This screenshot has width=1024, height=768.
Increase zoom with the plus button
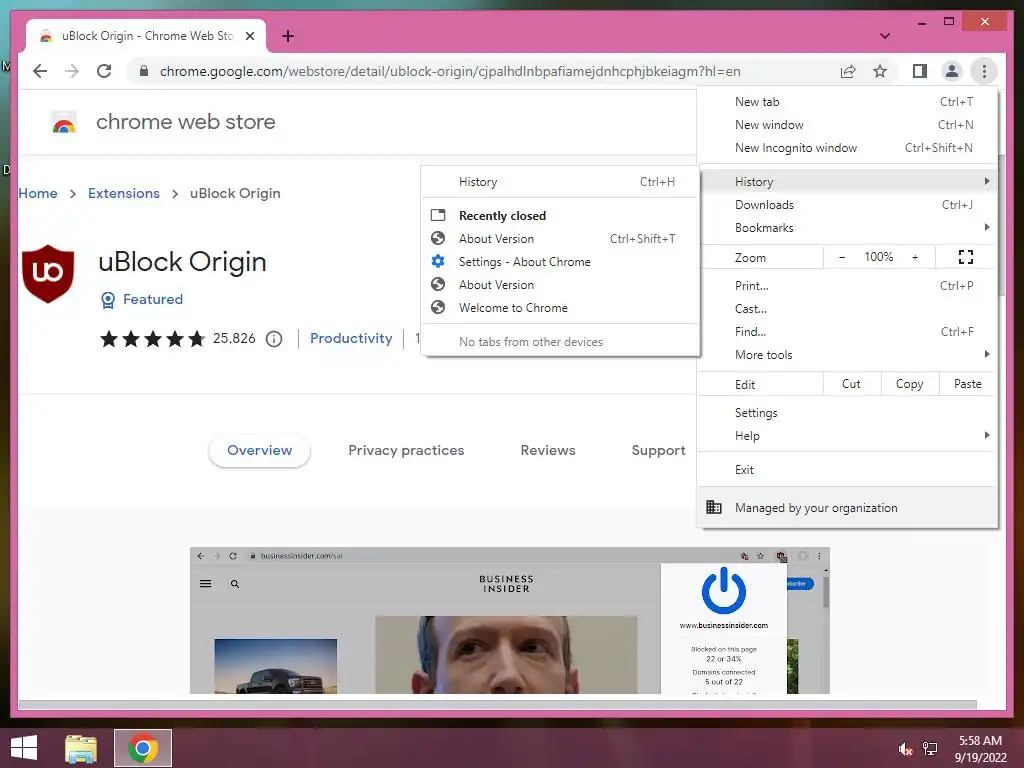(915, 257)
